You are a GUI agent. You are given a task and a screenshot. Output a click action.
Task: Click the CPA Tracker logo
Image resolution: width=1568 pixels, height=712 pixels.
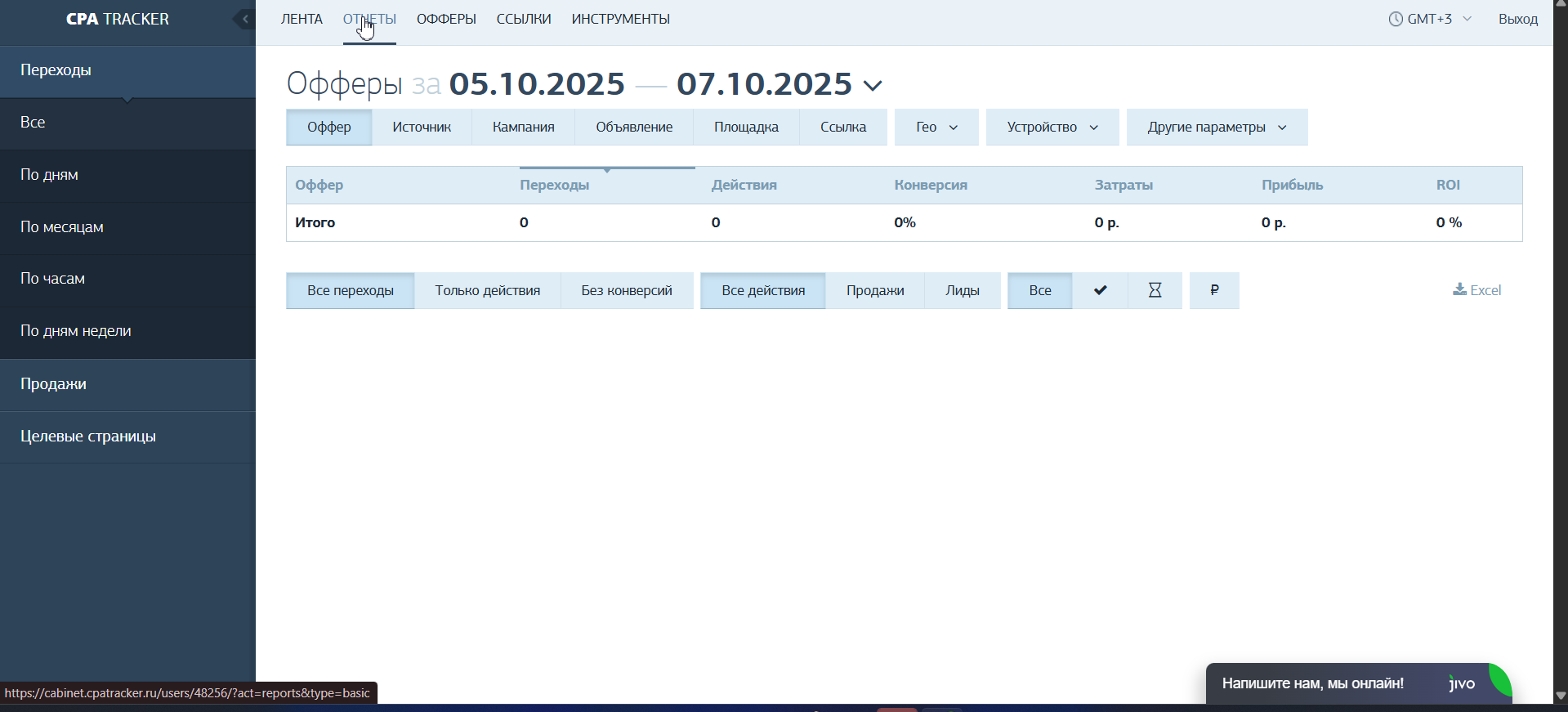coord(118,19)
